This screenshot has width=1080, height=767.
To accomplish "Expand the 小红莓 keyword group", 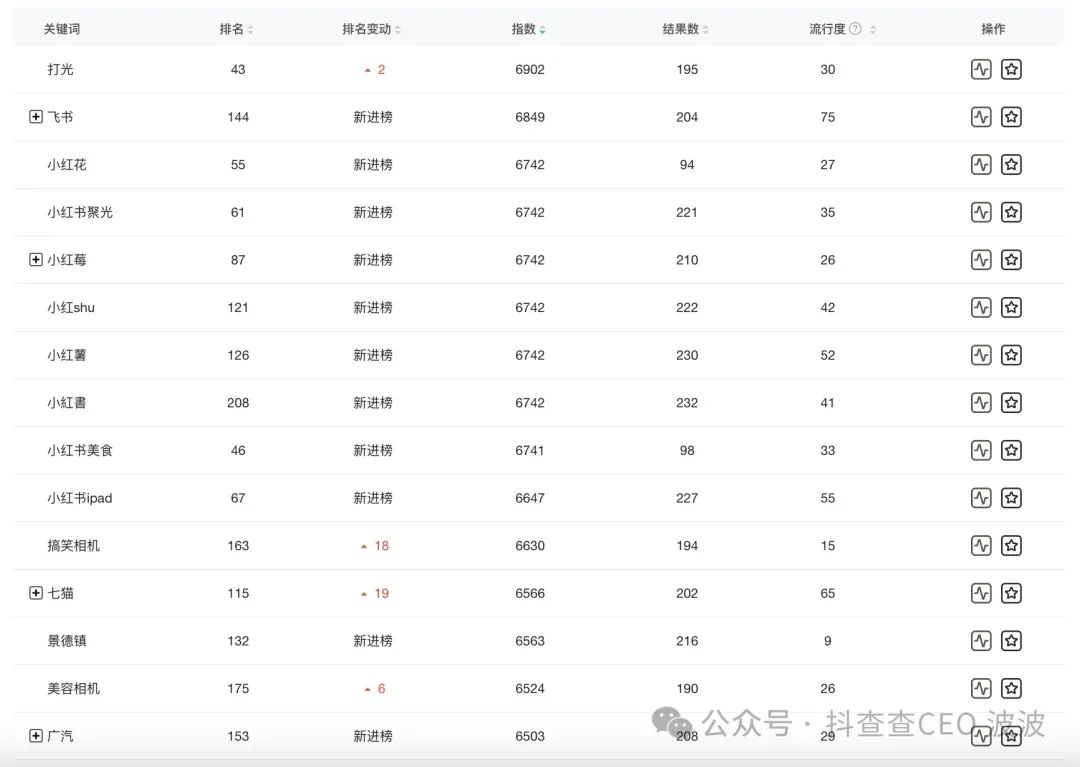I will [x=36, y=260].
